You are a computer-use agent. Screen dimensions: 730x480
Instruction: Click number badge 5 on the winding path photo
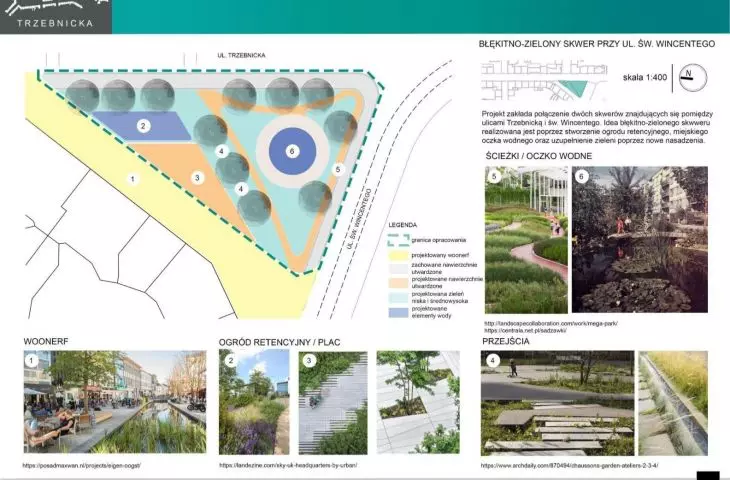click(x=493, y=176)
